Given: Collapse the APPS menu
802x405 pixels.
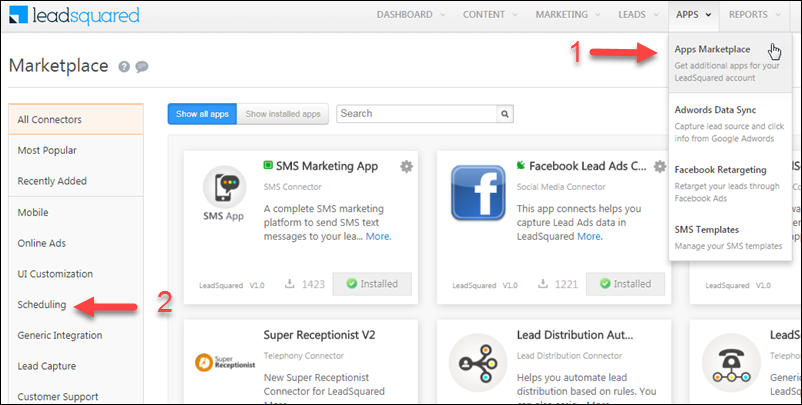Looking at the screenshot, I should coord(694,15).
